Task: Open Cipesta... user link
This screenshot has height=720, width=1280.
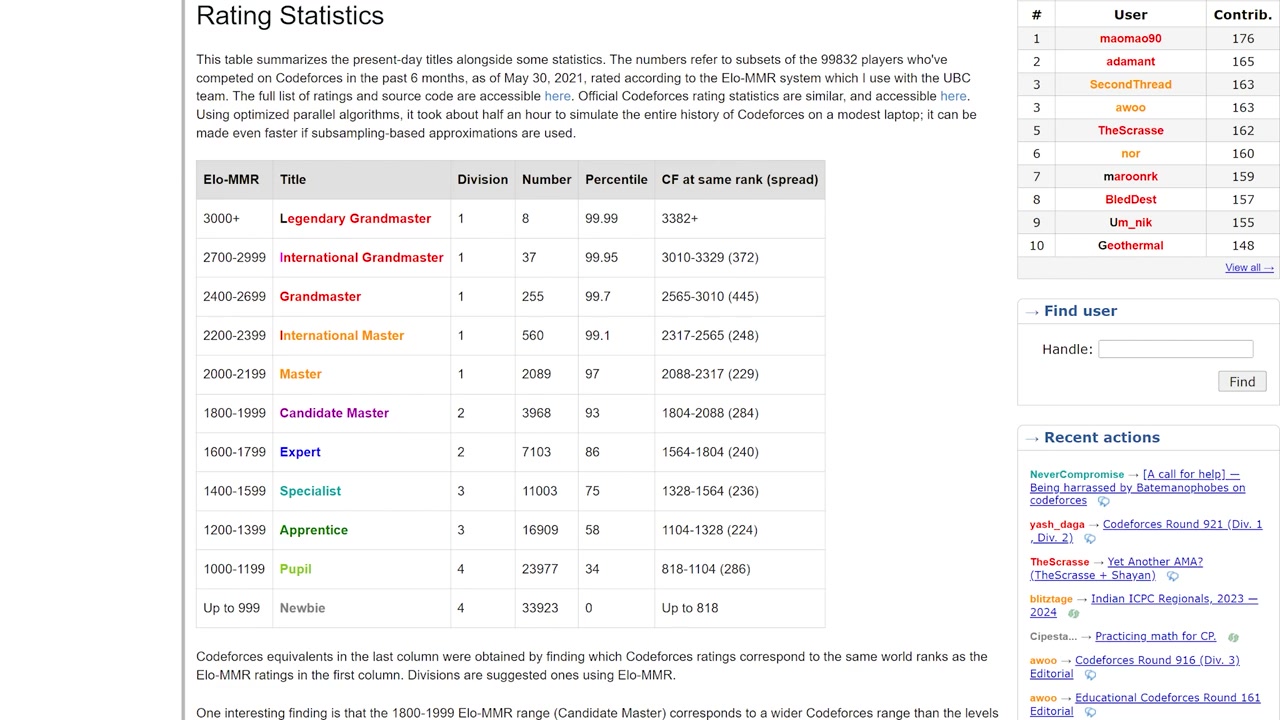Action: pos(1053,636)
